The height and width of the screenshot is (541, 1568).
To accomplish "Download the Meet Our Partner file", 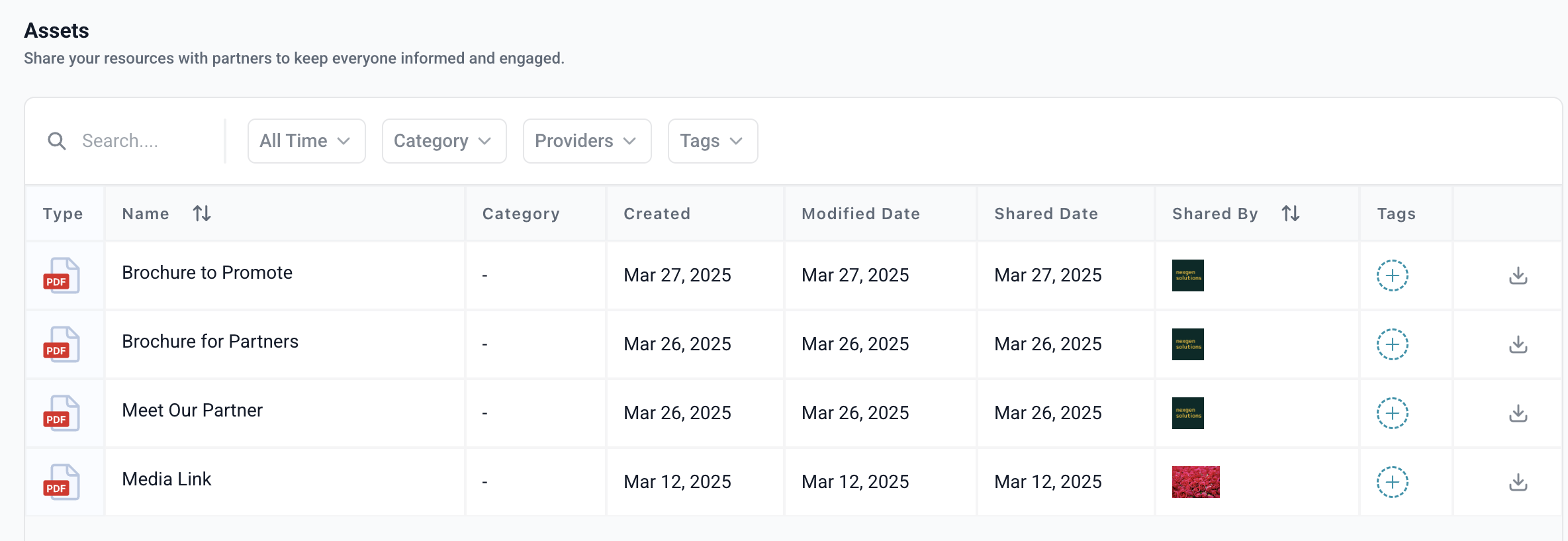I will (x=1518, y=413).
